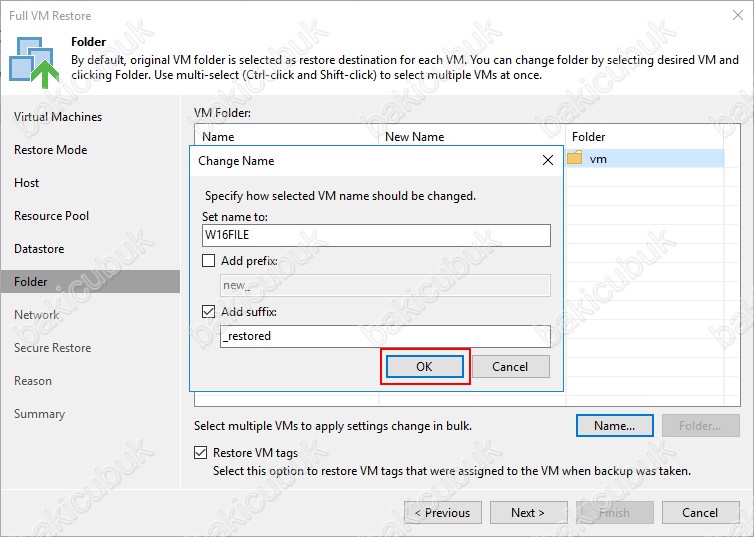Click the Restore VM tags label
Image resolution: width=754 pixels, height=537 pixels.
(255, 453)
